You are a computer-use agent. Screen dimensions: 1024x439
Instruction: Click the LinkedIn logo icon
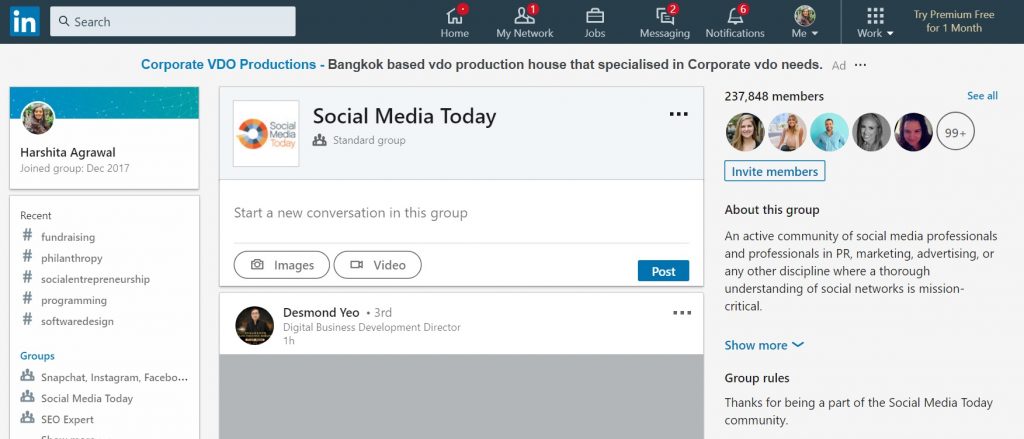(25, 21)
